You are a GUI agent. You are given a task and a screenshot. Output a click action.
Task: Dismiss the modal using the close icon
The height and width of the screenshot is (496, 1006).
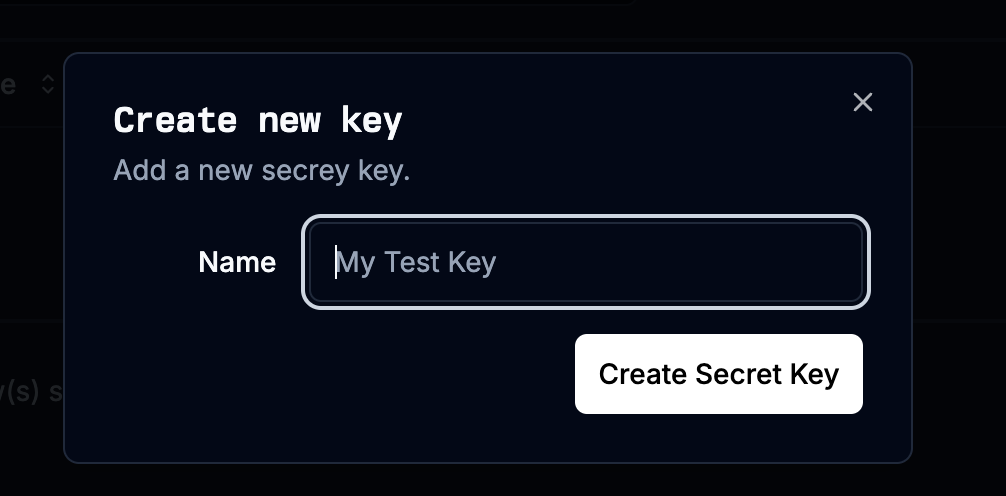coord(862,102)
